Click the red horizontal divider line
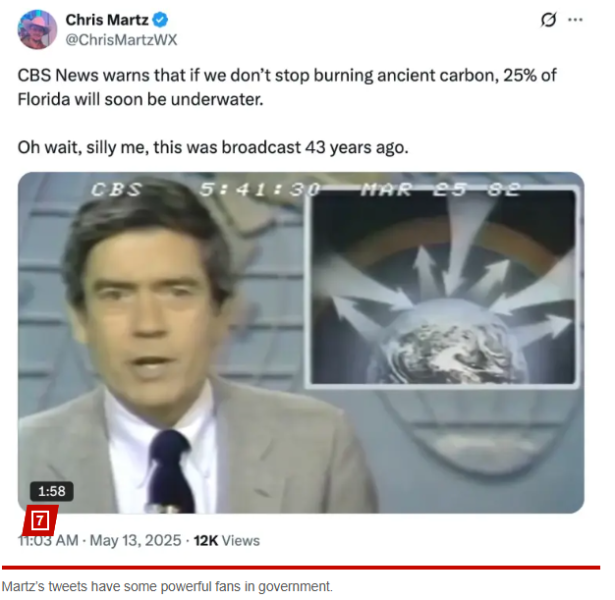 coord(301,567)
